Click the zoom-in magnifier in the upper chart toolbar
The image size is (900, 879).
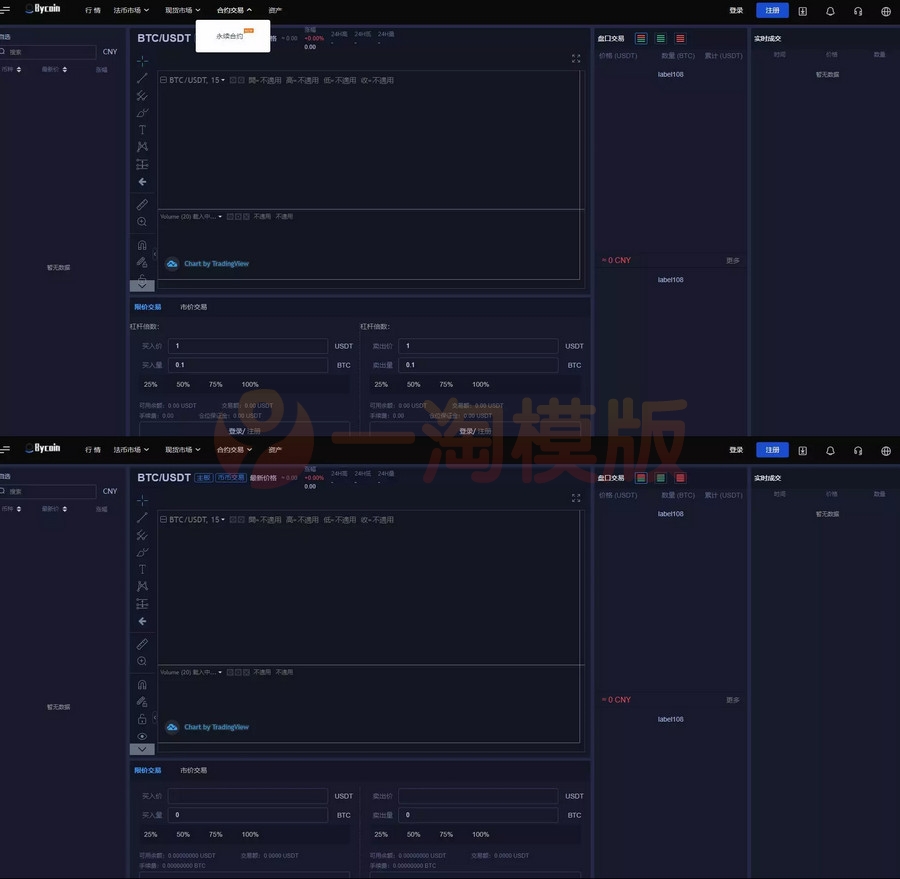point(142,222)
